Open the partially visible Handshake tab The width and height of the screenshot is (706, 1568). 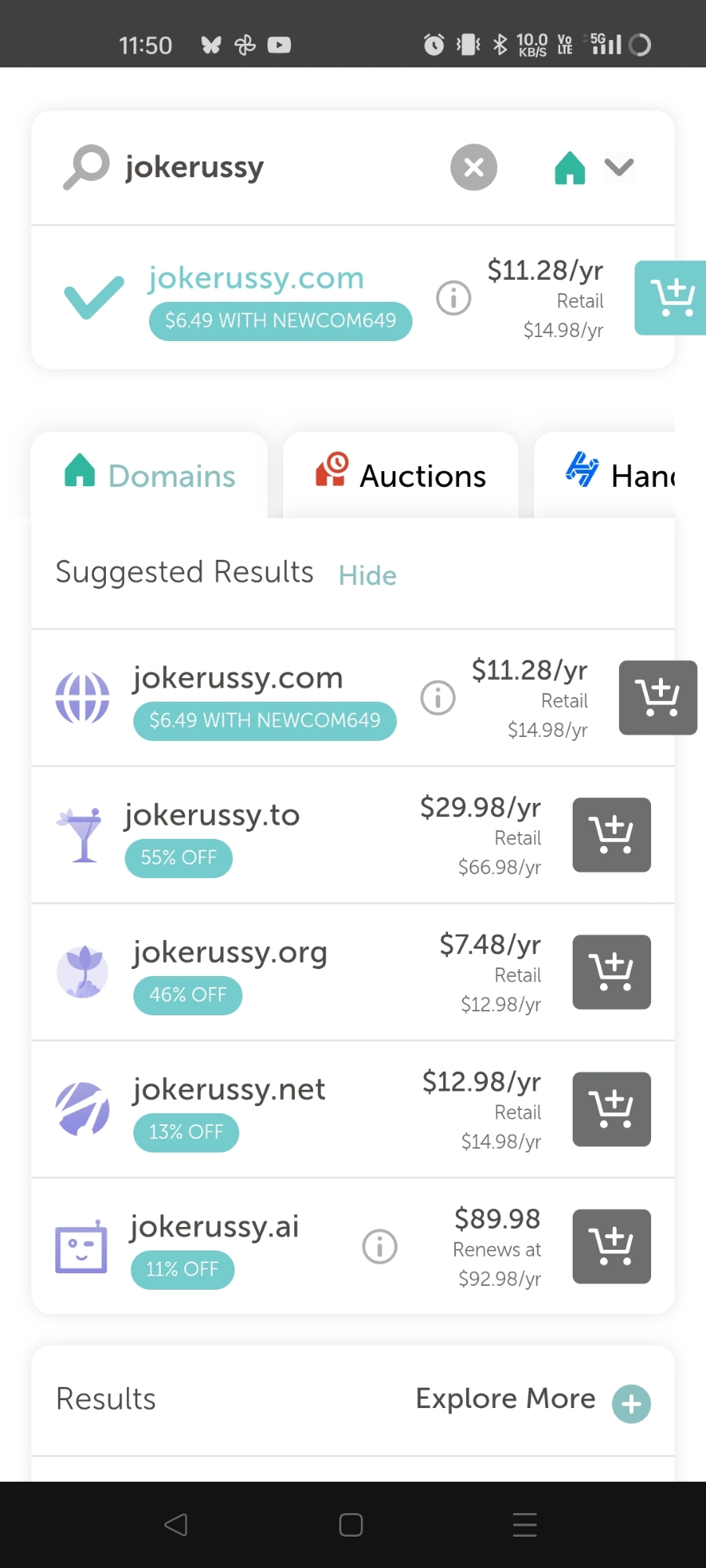coord(620,476)
